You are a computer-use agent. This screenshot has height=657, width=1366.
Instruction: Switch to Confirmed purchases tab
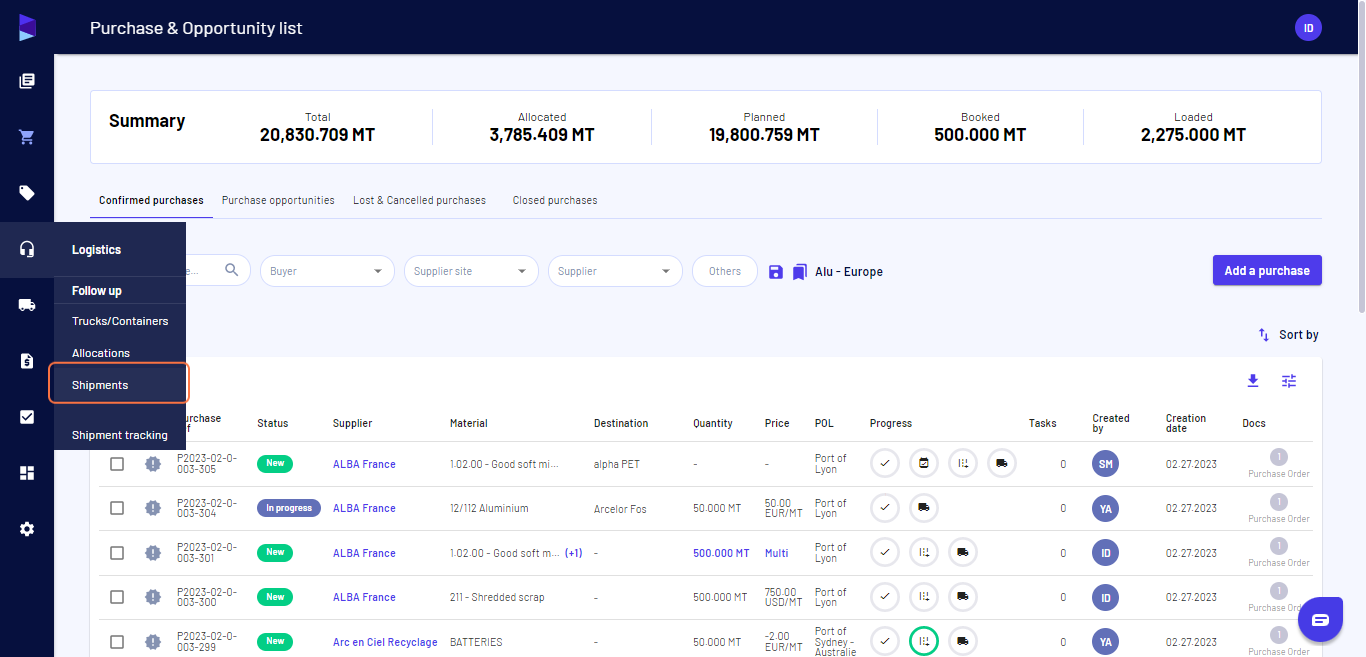151,200
